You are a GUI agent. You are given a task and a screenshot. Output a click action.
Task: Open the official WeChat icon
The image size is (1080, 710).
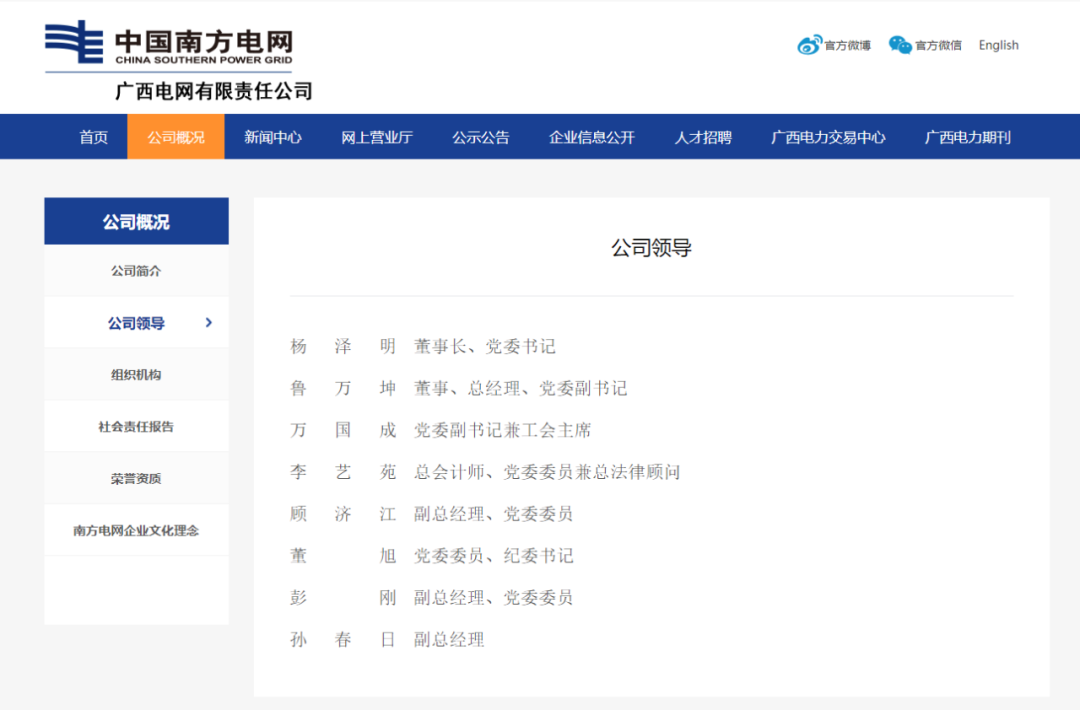tap(900, 45)
